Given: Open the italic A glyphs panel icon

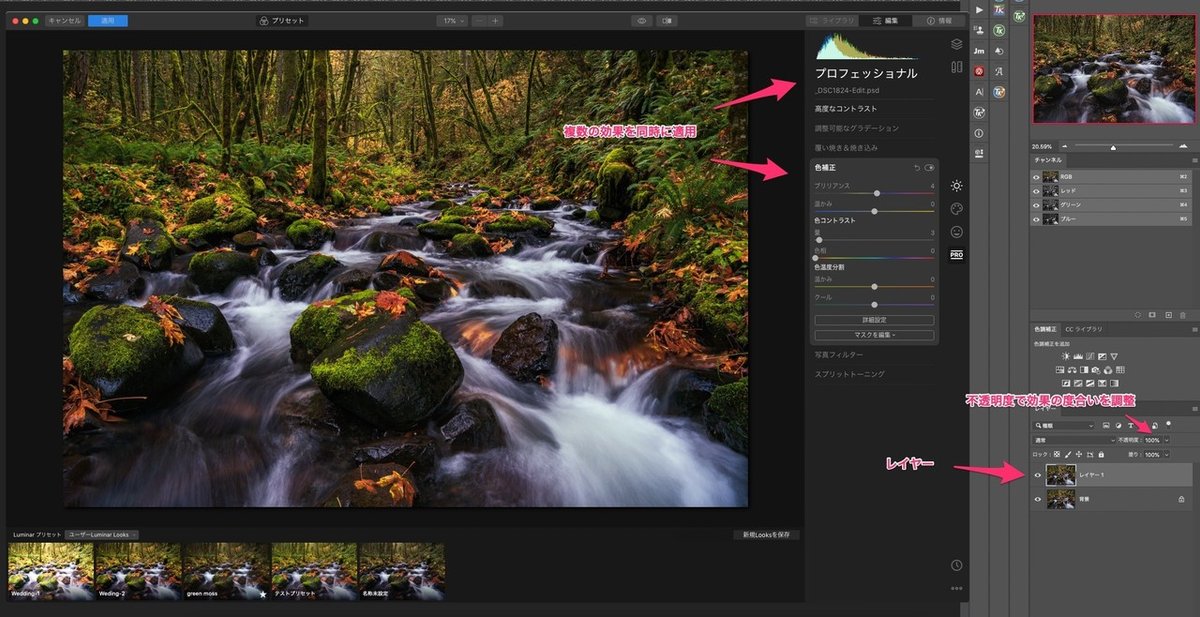Looking at the screenshot, I should click(x=1000, y=71).
